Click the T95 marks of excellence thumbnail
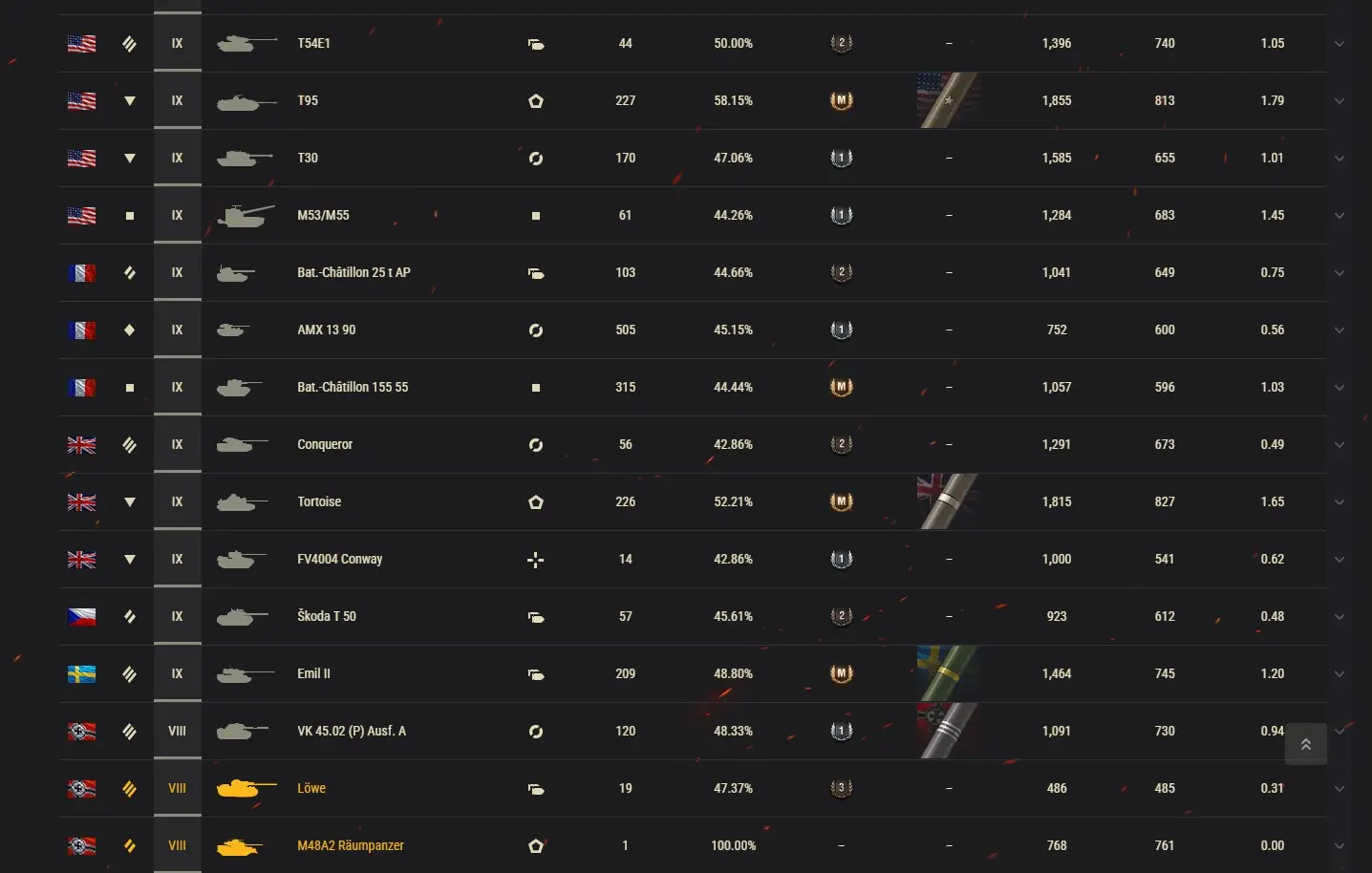Screen dimensions: 1372x873 (x=948, y=100)
